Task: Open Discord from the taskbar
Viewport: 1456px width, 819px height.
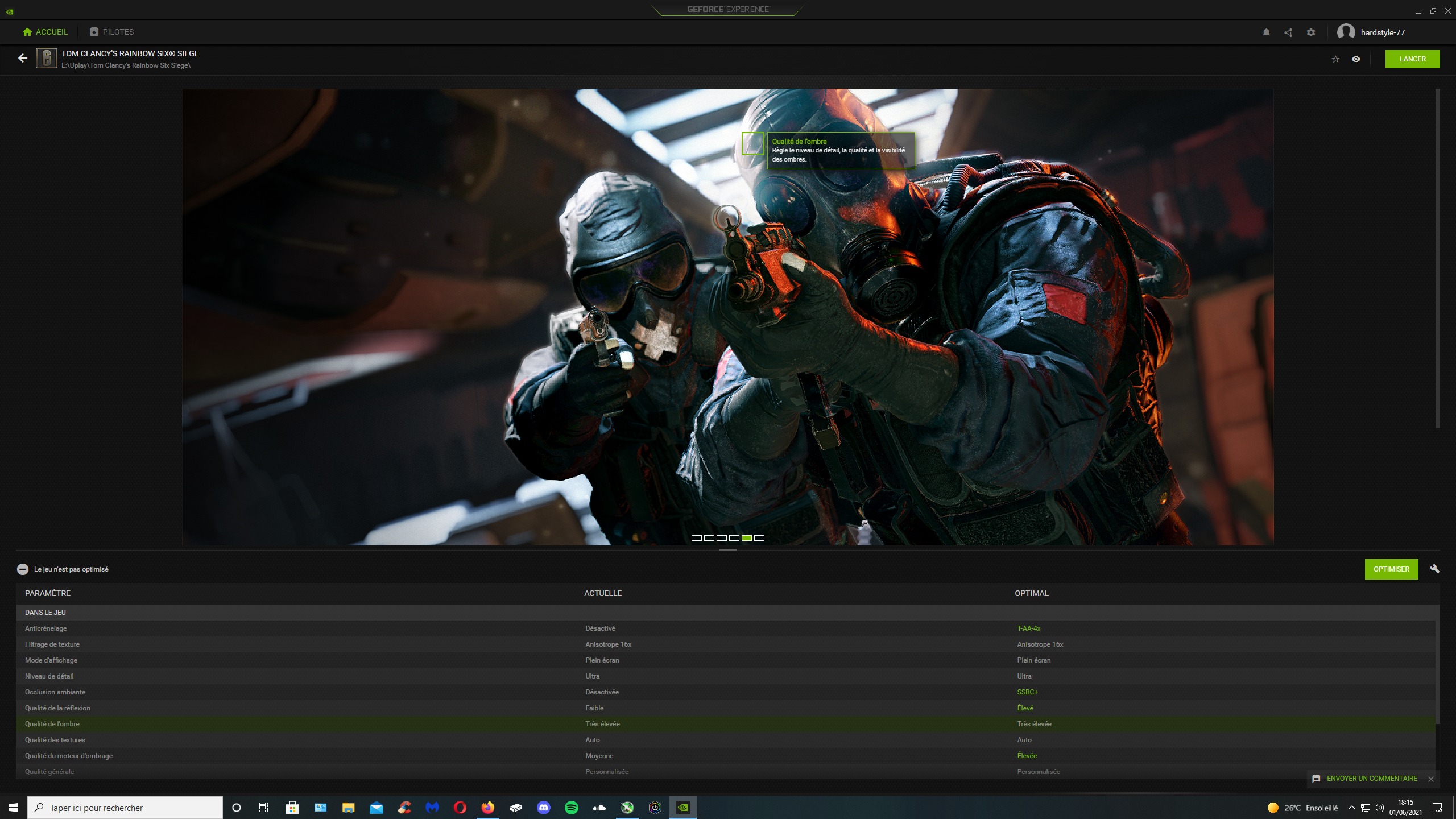Action: pyautogui.click(x=544, y=808)
